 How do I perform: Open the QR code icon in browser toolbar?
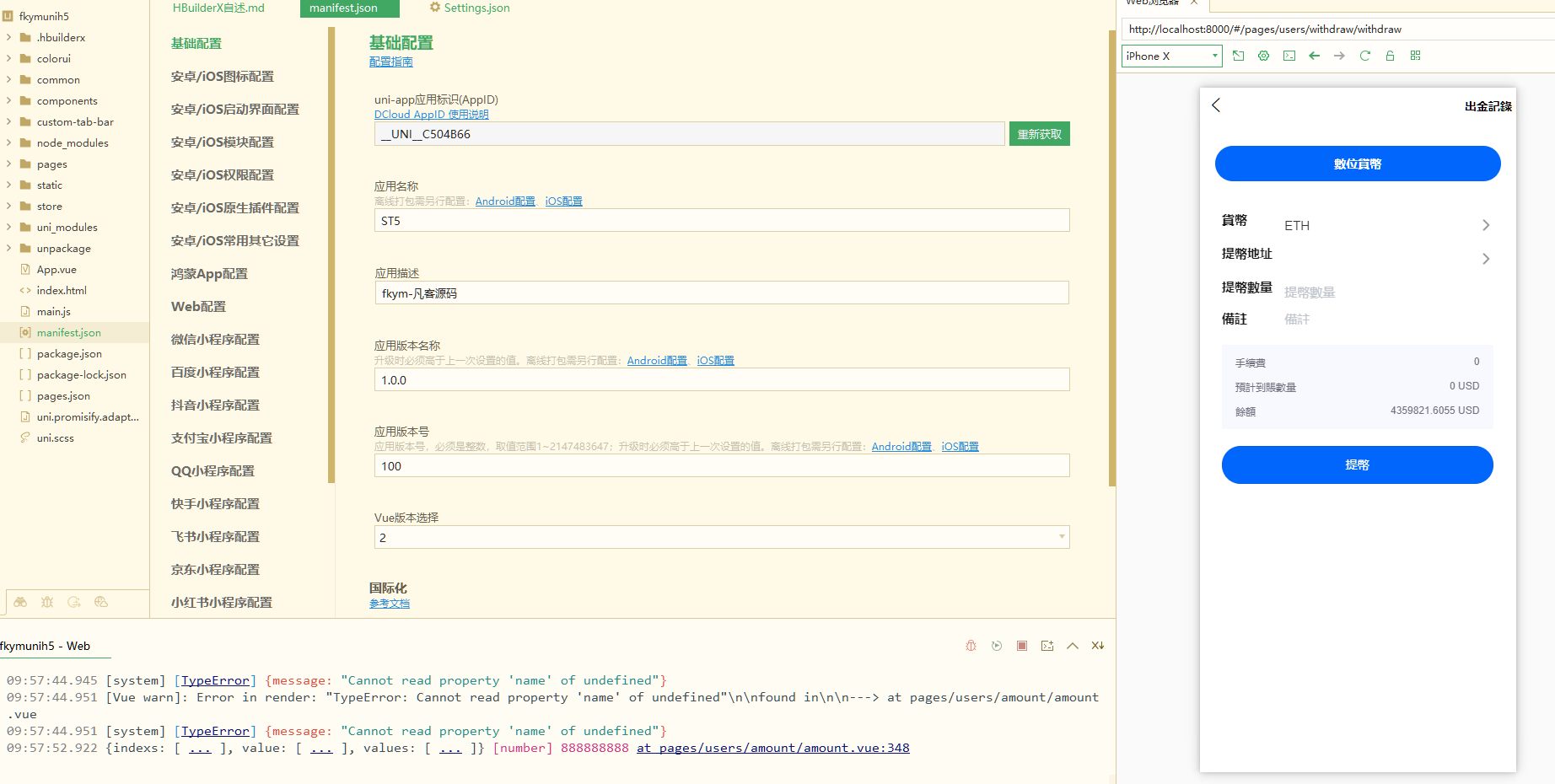1415,56
